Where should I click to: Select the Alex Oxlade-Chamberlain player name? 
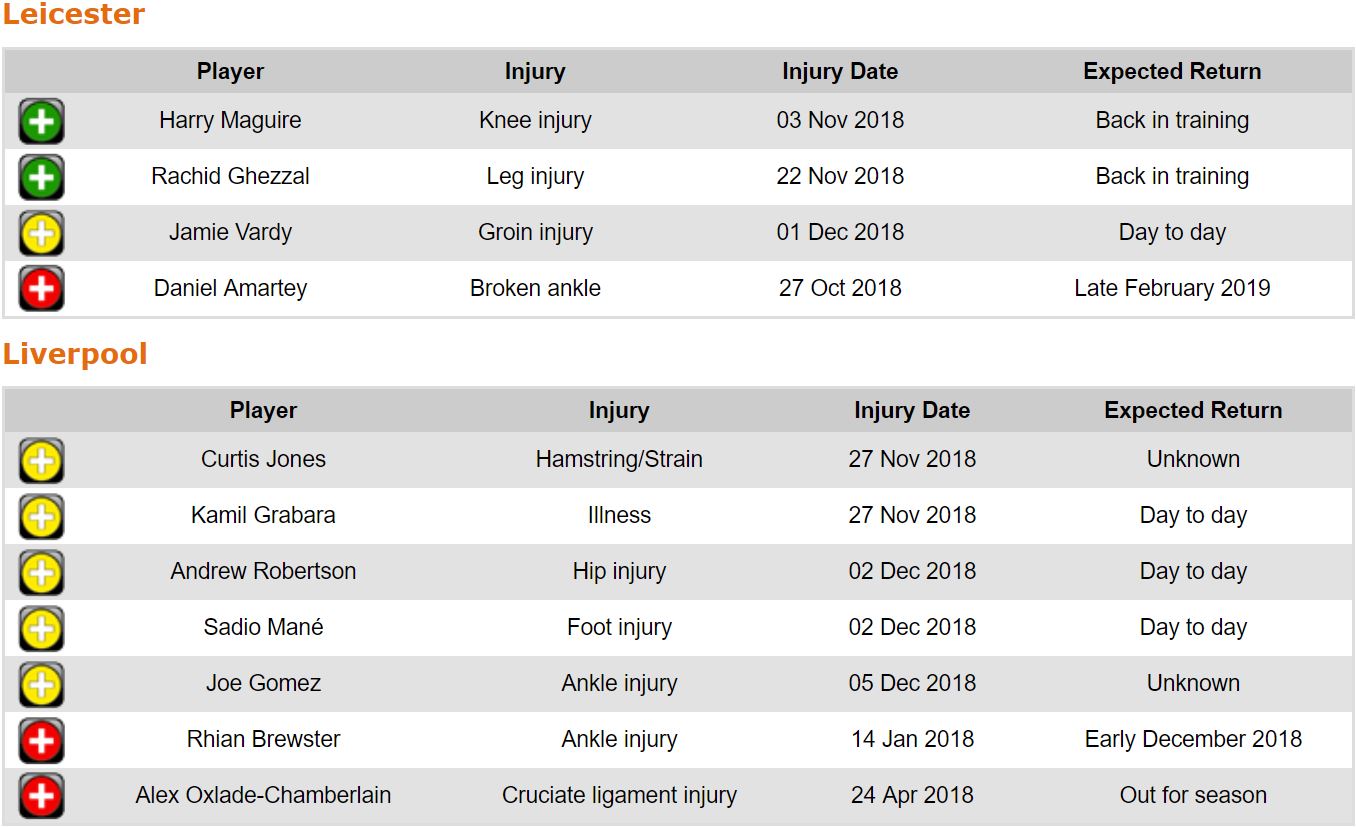(x=263, y=796)
